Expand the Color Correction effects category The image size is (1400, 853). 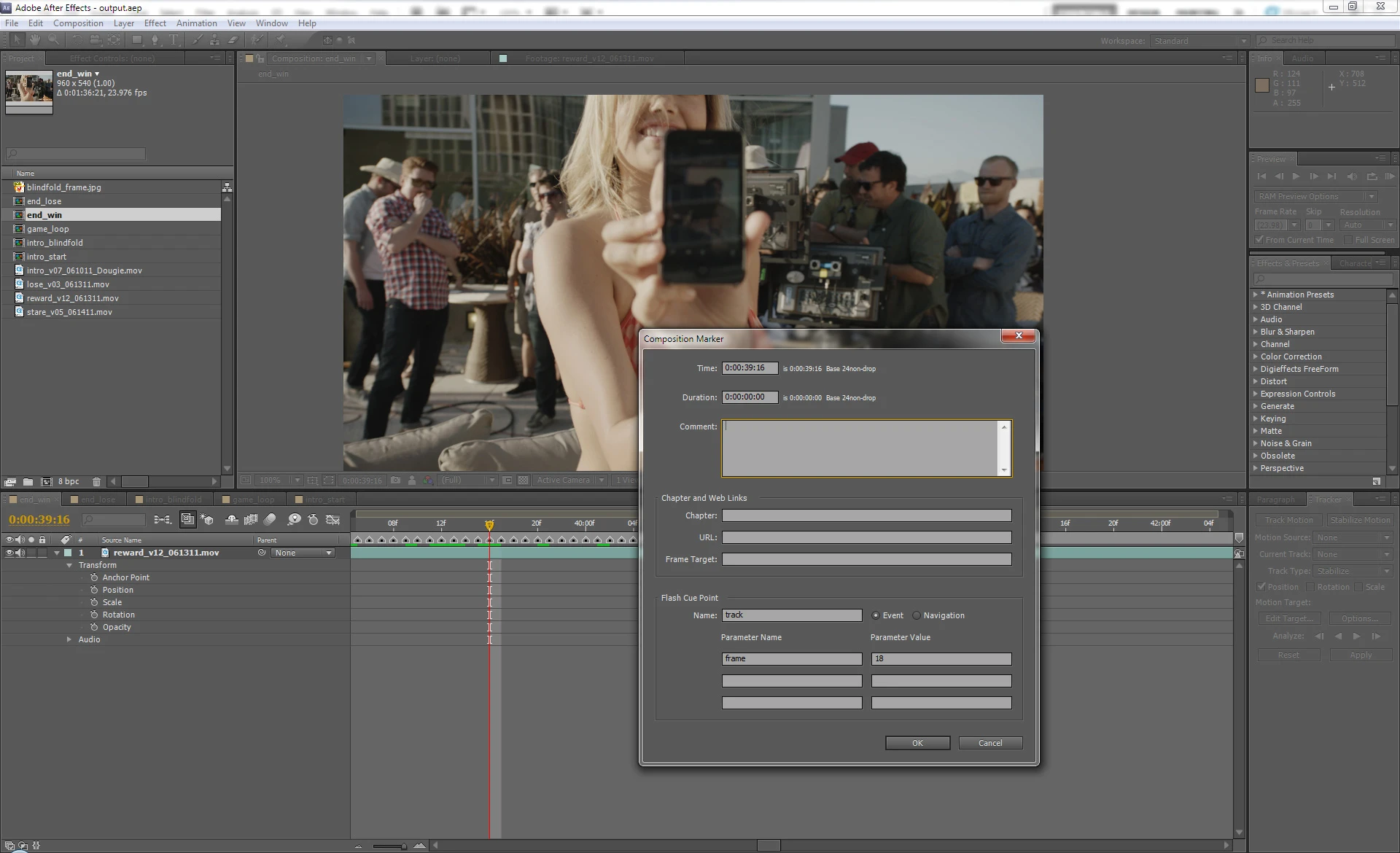point(1256,357)
